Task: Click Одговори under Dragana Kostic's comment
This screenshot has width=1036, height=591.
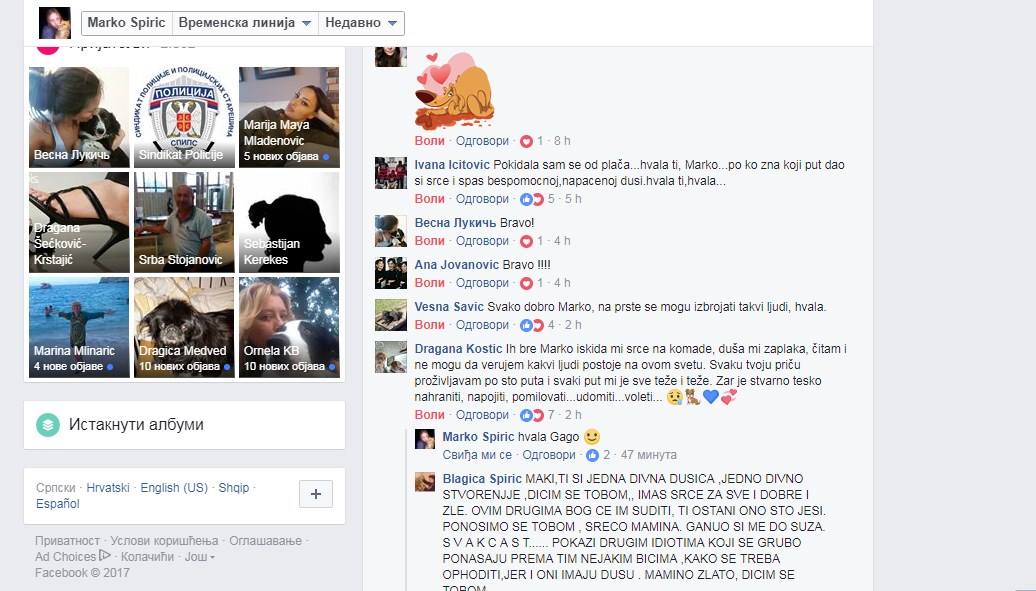Action: click(x=482, y=415)
